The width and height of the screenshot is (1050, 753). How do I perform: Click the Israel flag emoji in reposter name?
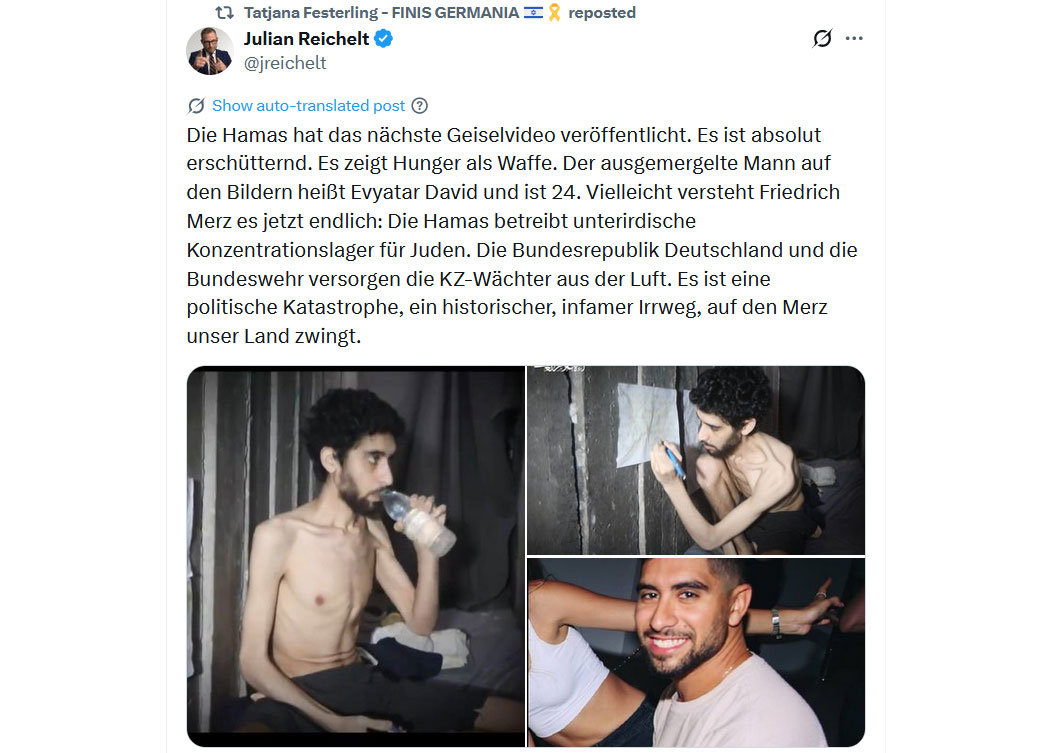pyautogui.click(x=533, y=13)
